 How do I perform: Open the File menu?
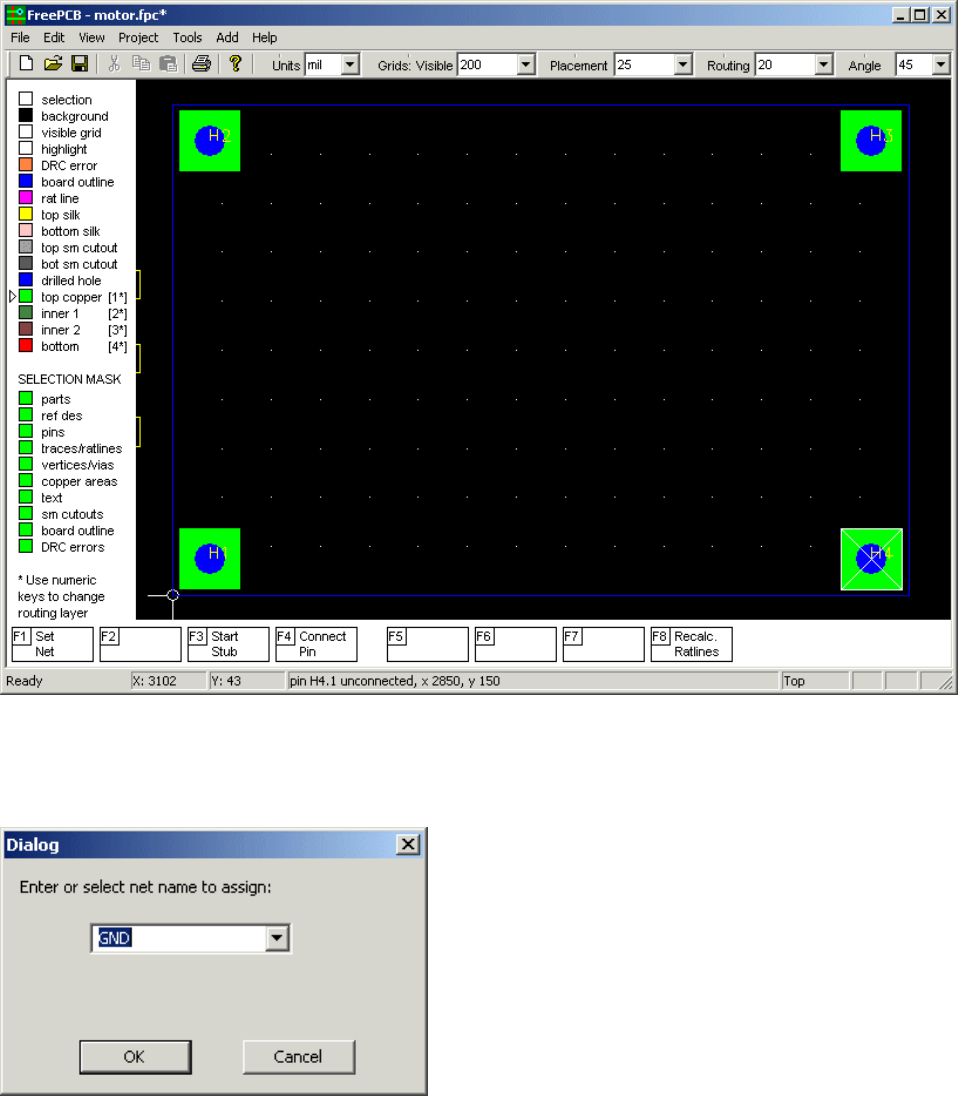[x=20, y=38]
